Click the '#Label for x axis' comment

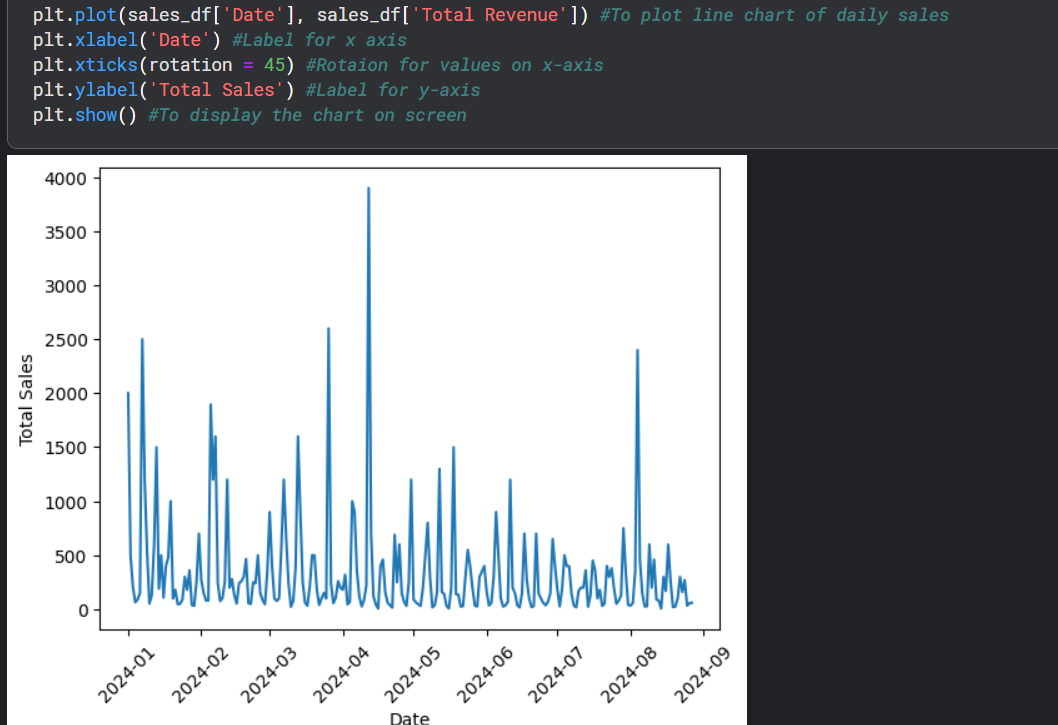319,40
